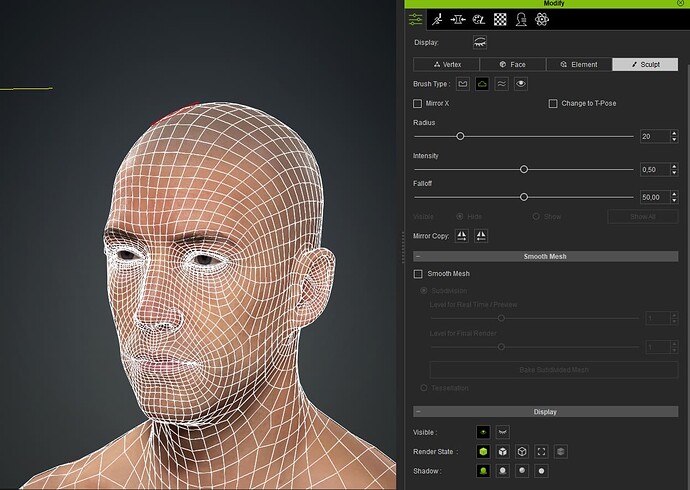Collapse the Display section header
Image resolution: width=690 pixels, height=490 pixels.
[x=546, y=412]
